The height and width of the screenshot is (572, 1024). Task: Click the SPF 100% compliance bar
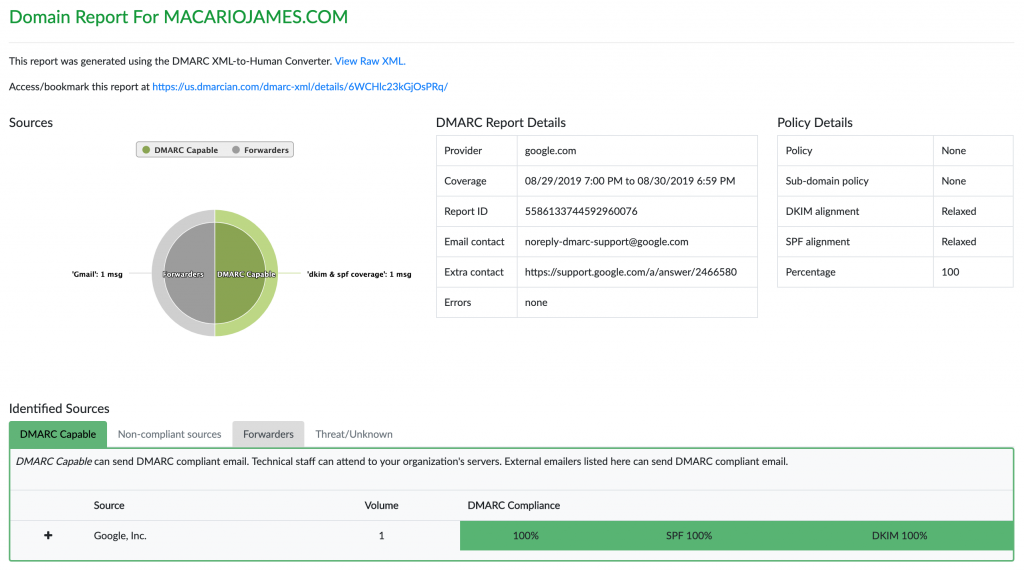[689, 536]
